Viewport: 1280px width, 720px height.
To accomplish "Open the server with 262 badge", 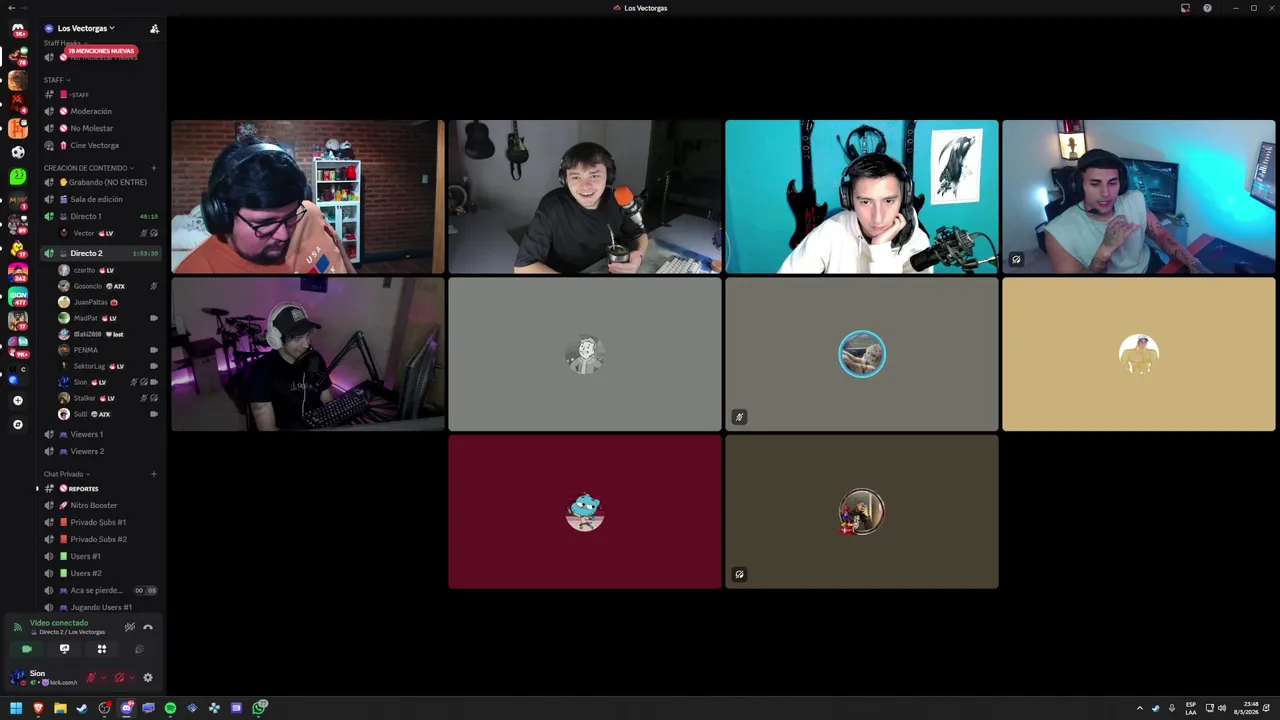I will pyautogui.click(x=18, y=272).
